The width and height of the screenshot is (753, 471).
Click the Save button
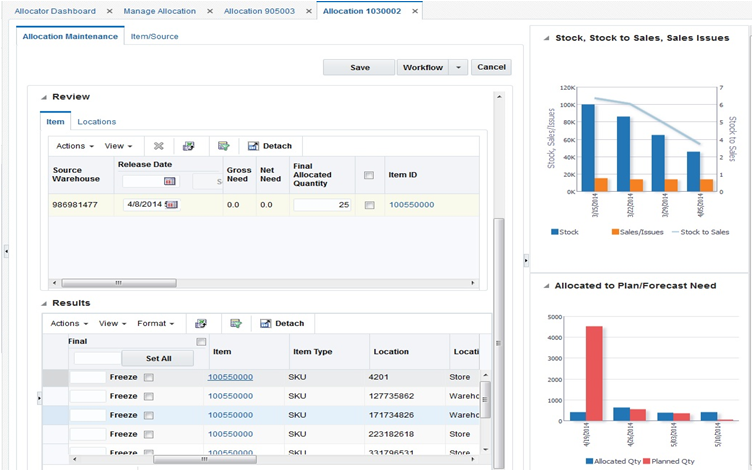pyautogui.click(x=359, y=67)
